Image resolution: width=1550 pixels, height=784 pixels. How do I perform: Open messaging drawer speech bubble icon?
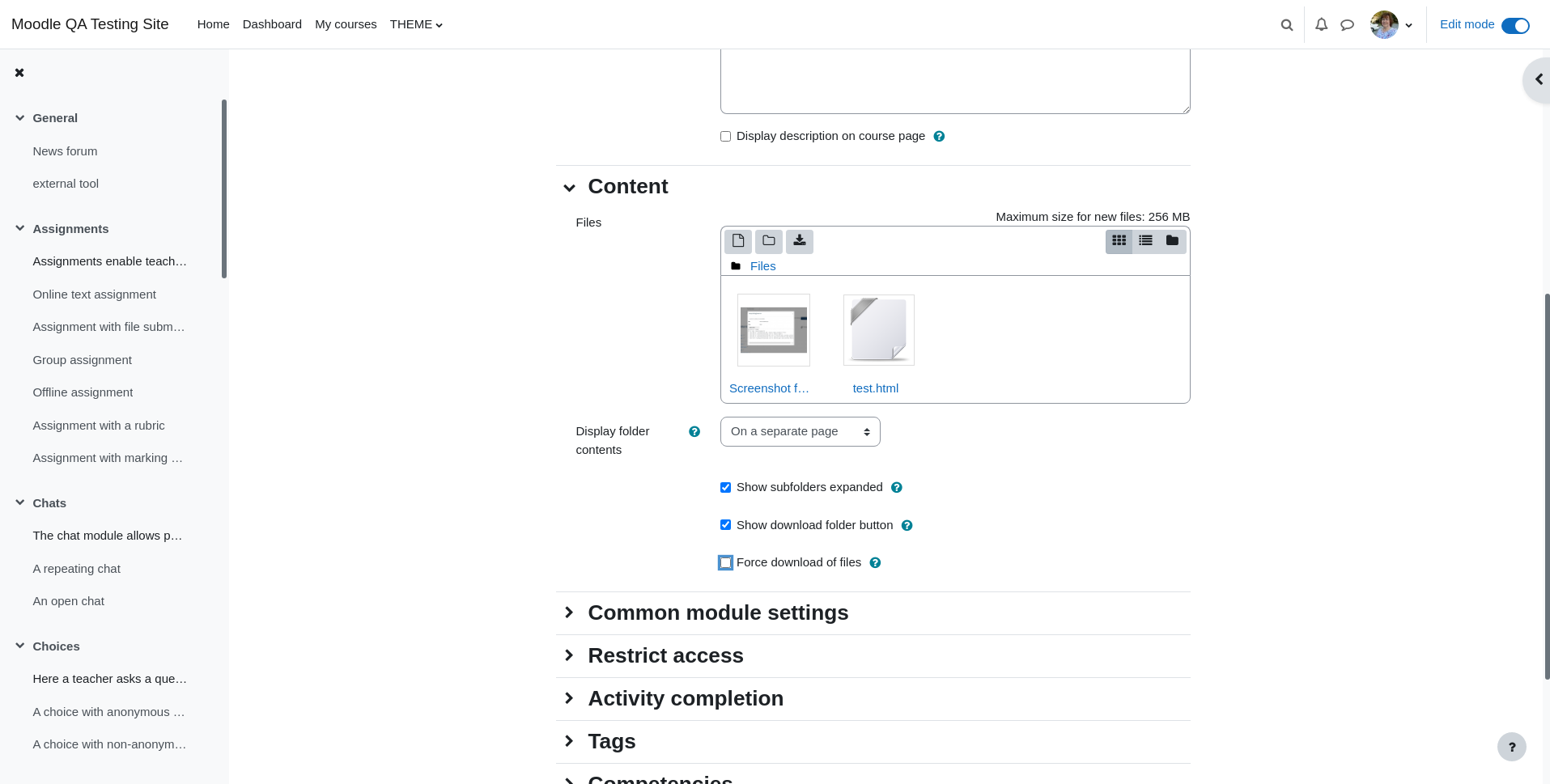point(1347,25)
